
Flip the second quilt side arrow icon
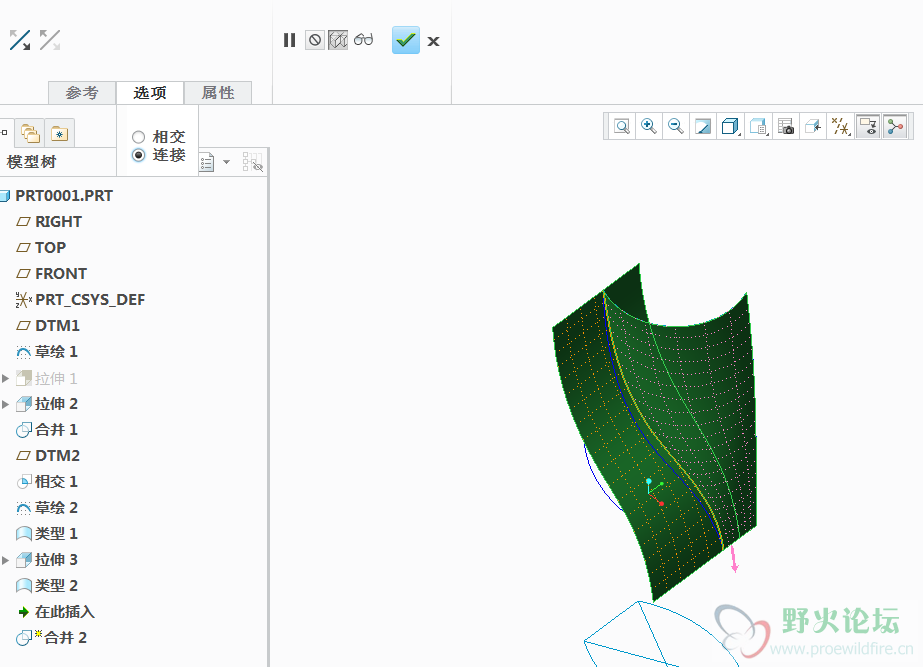(50, 41)
